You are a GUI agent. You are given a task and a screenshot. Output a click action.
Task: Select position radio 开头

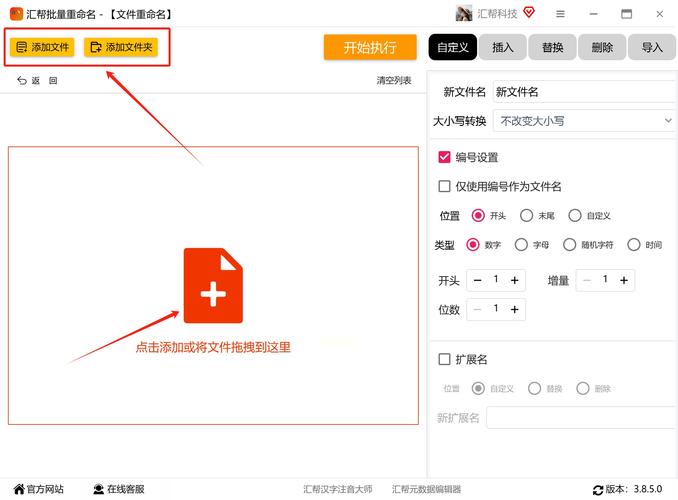[x=478, y=215]
